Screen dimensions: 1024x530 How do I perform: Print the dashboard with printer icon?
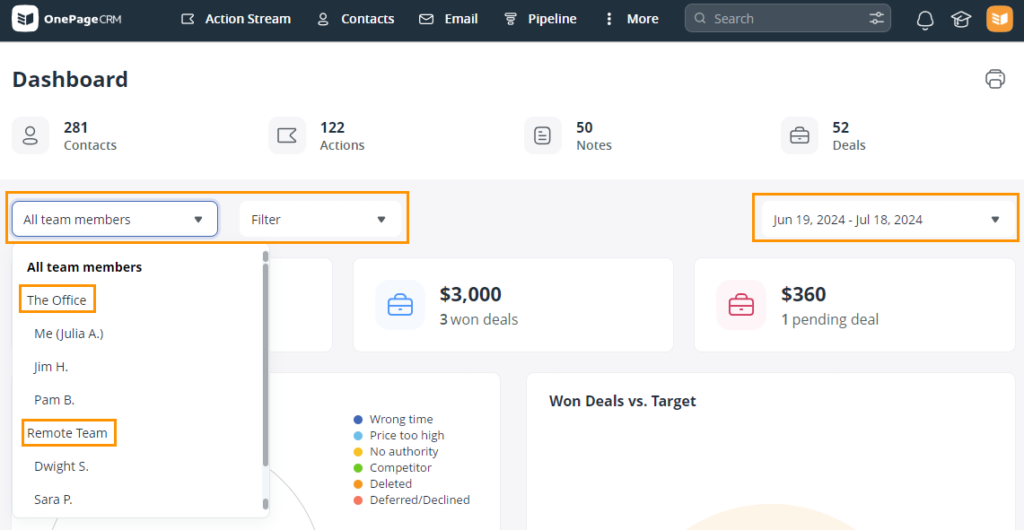995,79
